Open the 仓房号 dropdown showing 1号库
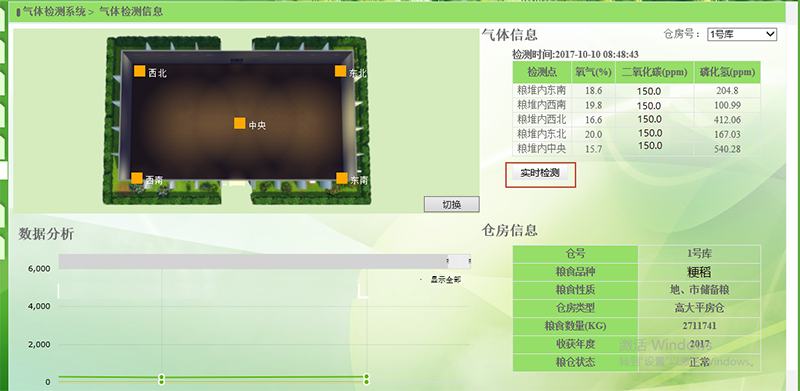The height and width of the screenshot is (391, 800). pos(742,35)
